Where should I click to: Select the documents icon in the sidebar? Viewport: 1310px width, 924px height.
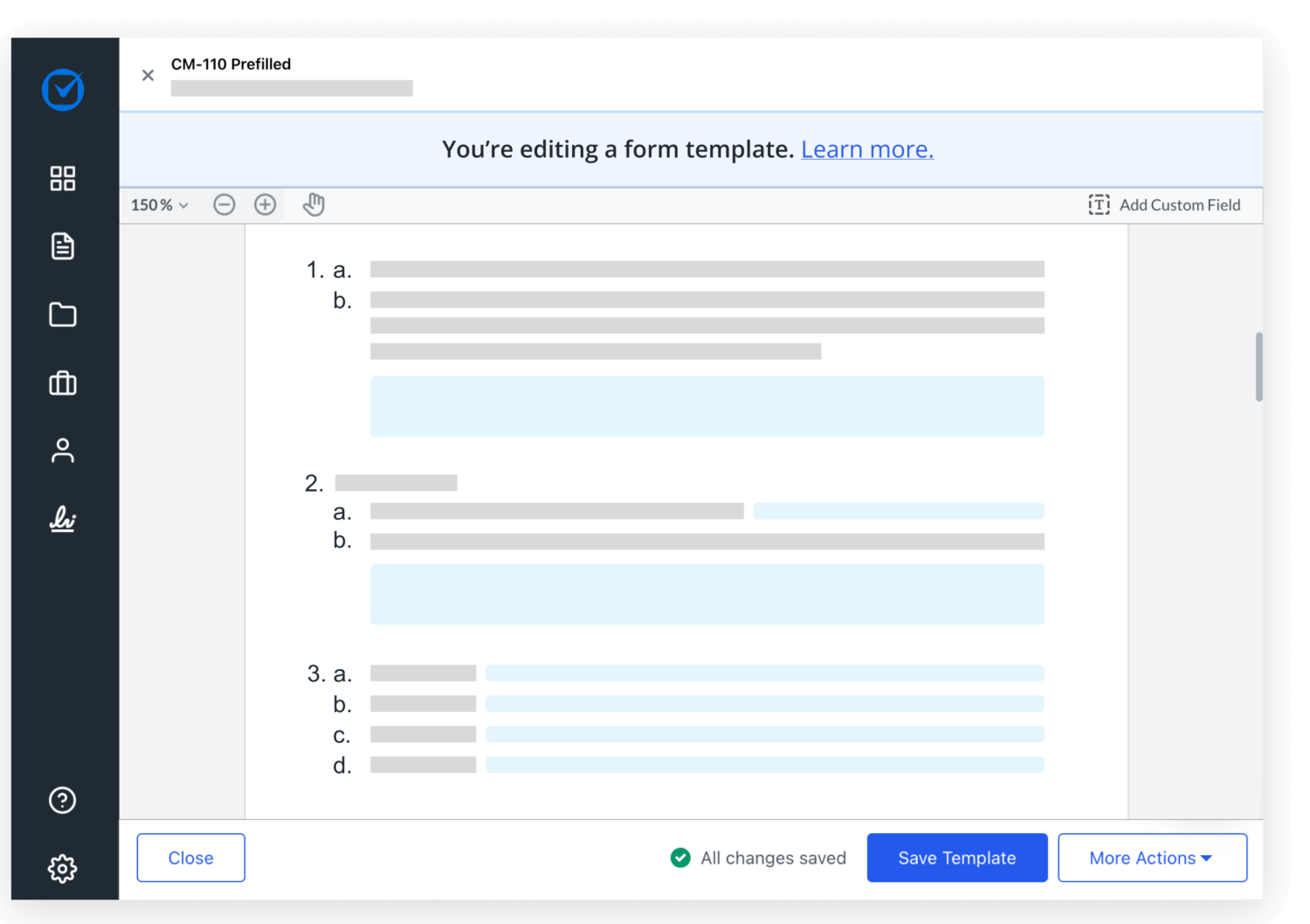62,246
